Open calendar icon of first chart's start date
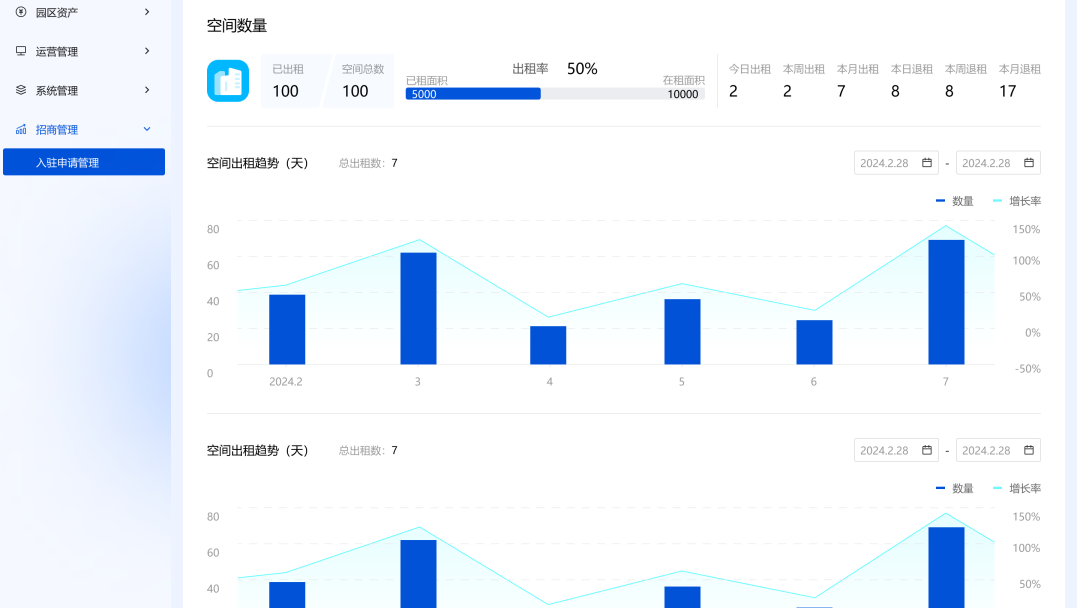The height and width of the screenshot is (608, 1077). pos(926,163)
